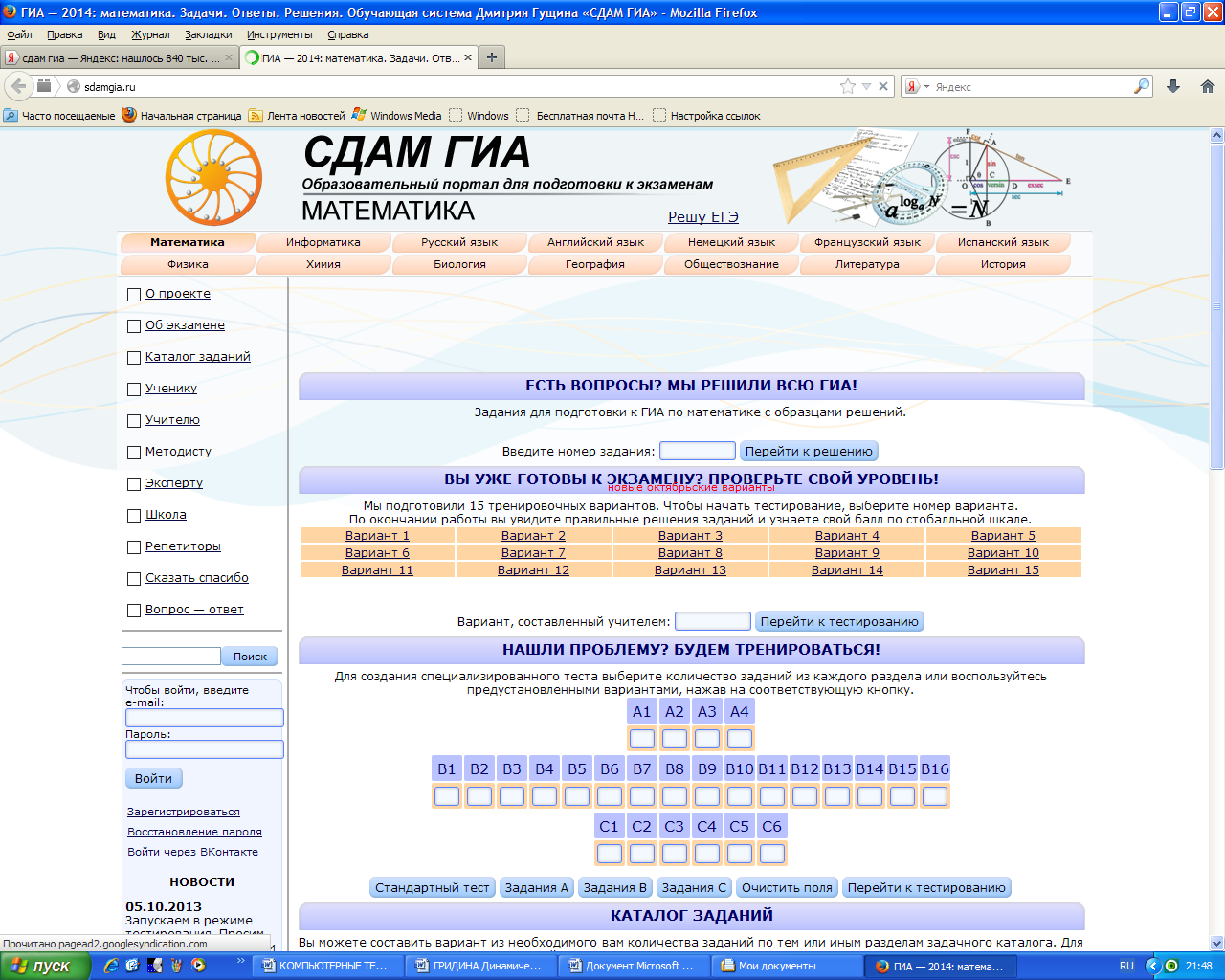The height and width of the screenshot is (980, 1225).
Task: Click the Firefox back arrow button
Action: (x=18, y=86)
